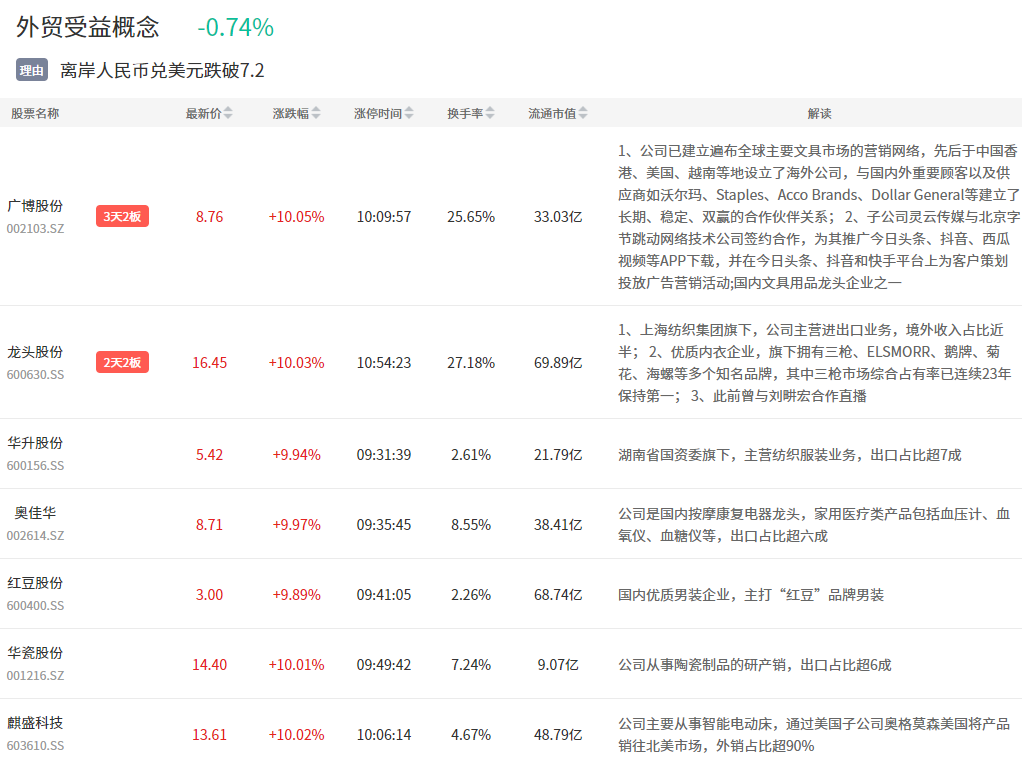Click price 14.40 for 华瓷股份
This screenshot has height=763, width=1022.
tap(209, 665)
